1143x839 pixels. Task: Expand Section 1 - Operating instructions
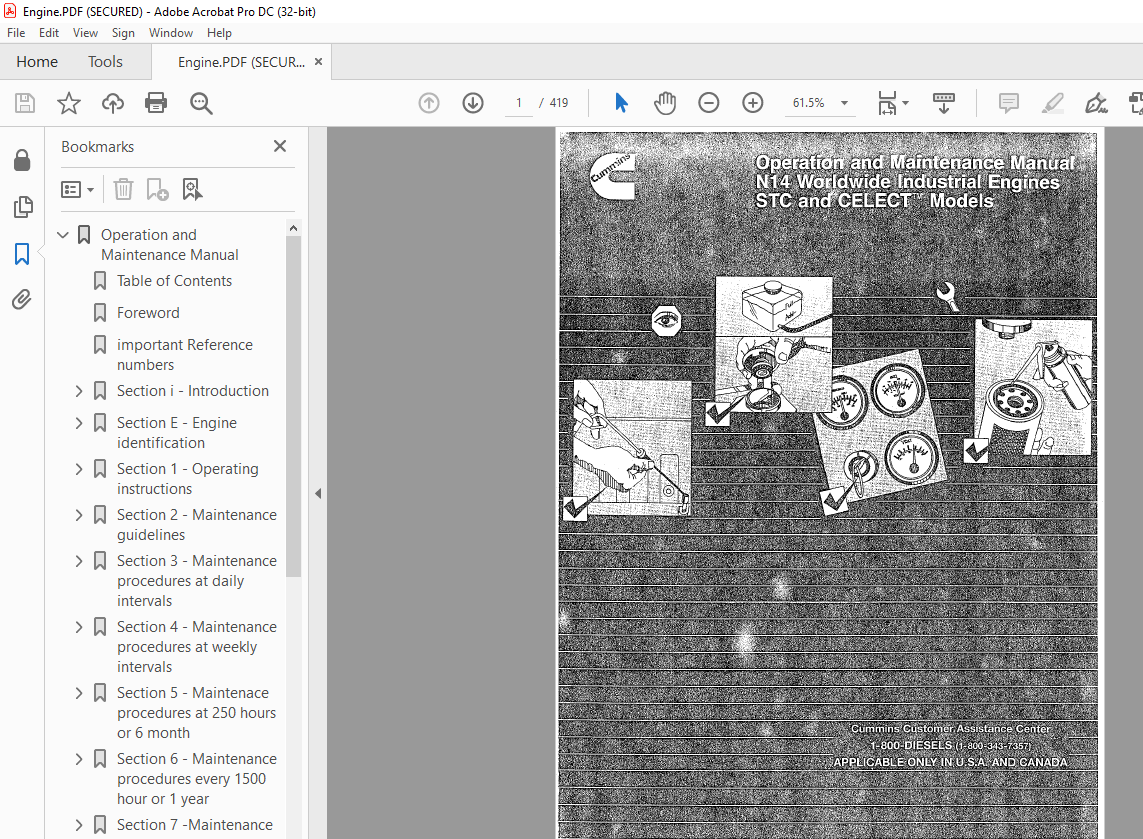tap(79, 469)
